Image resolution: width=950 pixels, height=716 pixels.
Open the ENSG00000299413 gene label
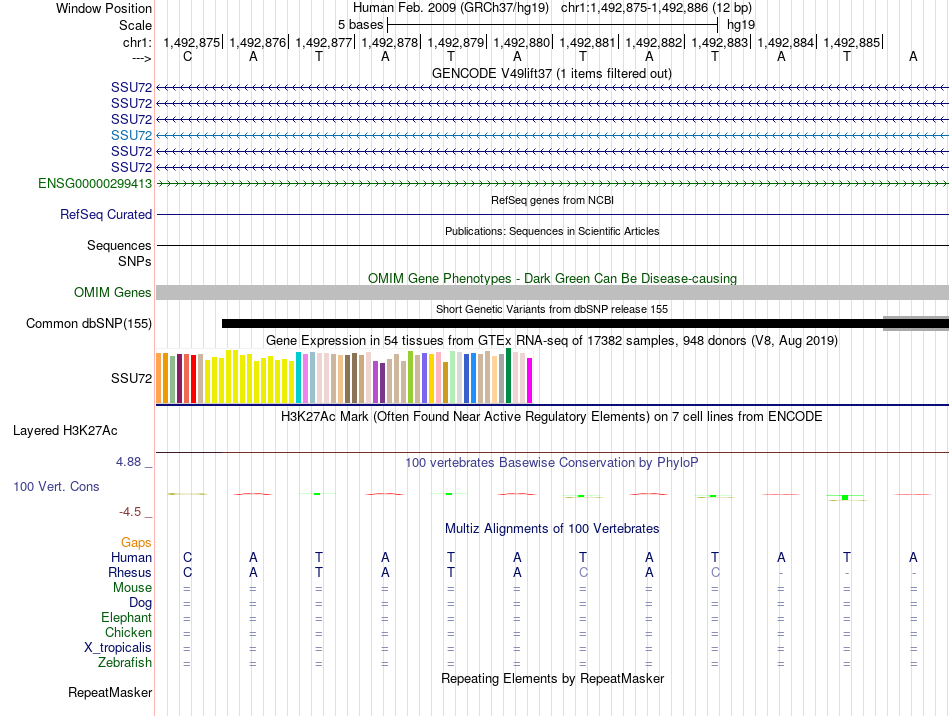coord(95,183)
